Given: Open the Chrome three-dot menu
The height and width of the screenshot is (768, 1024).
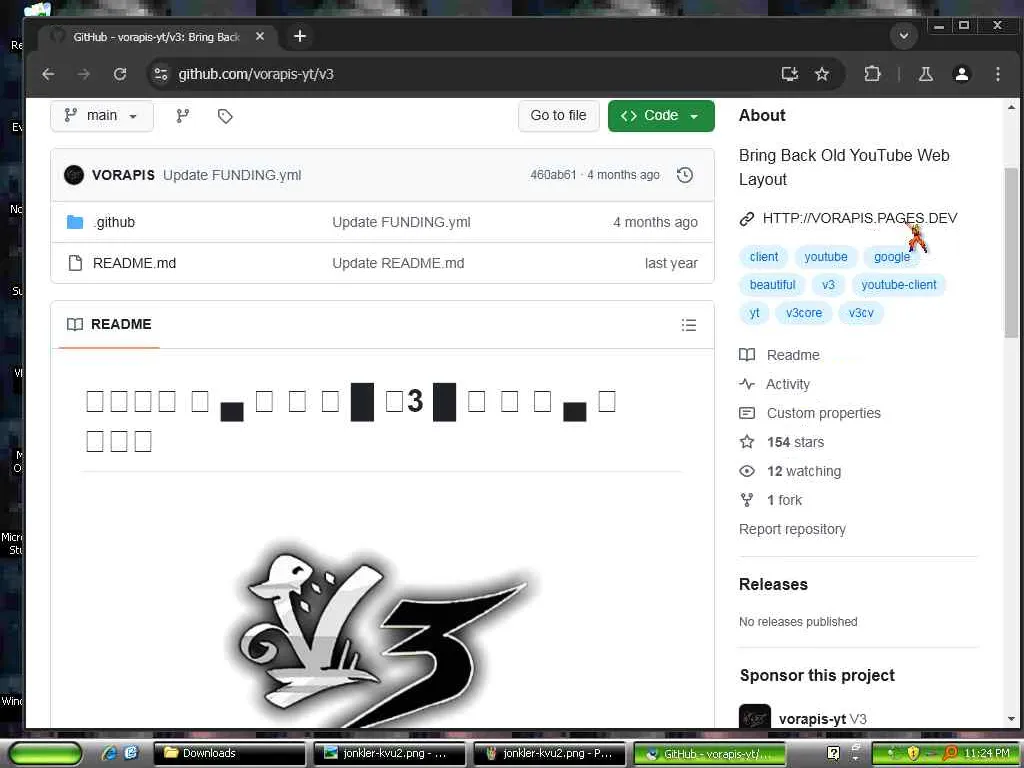Looking at the screenshot, I should pos(997,74).
